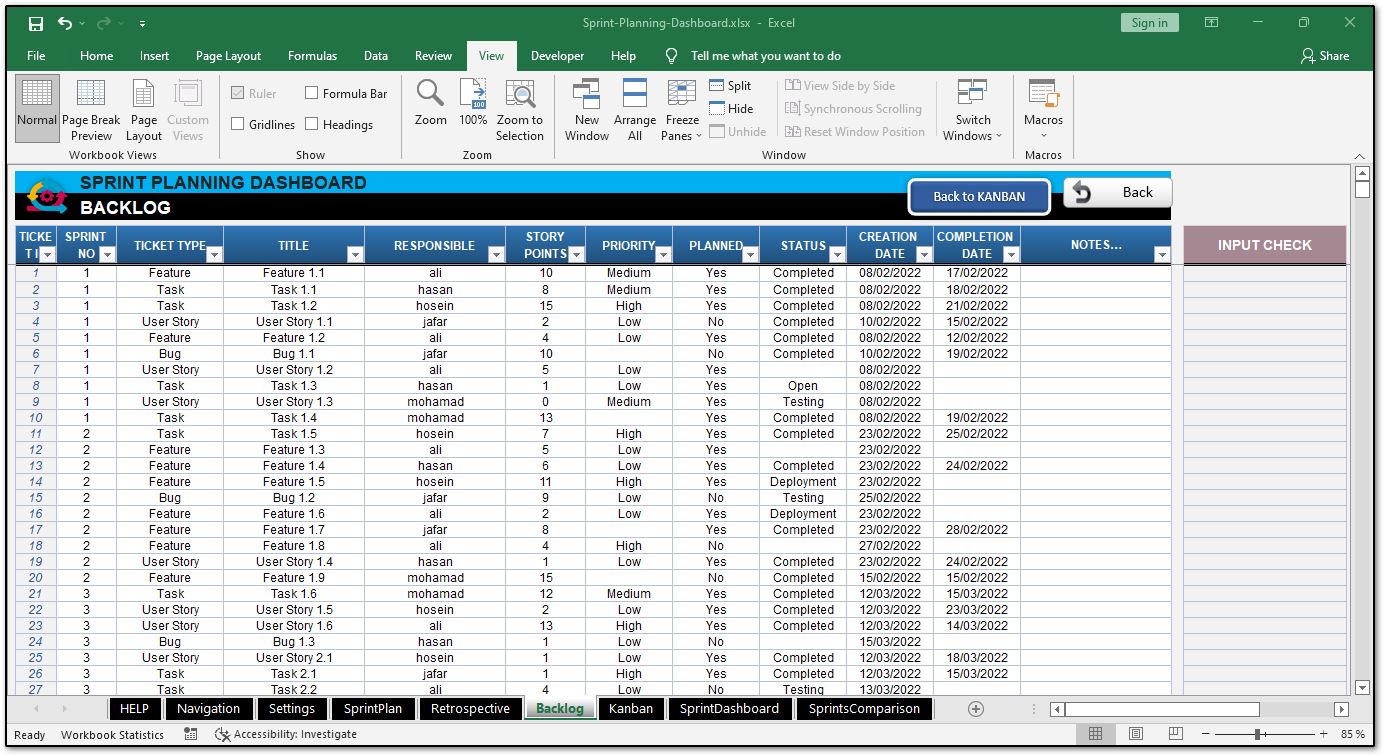Open Ribbon Display Options icon
This screenshot has height=756, width=1384.
(x=1211, y=23)
